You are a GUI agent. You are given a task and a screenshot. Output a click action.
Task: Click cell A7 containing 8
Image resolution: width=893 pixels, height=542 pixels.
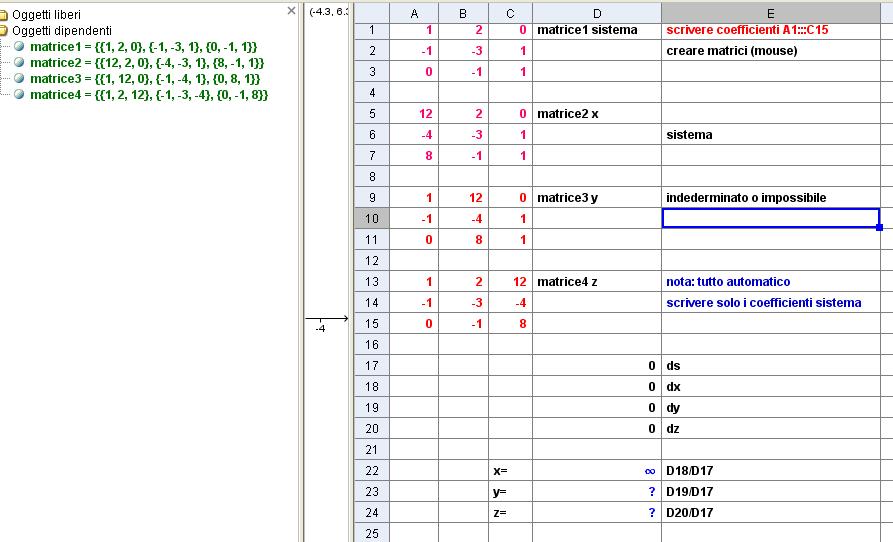tap(414, 156)
